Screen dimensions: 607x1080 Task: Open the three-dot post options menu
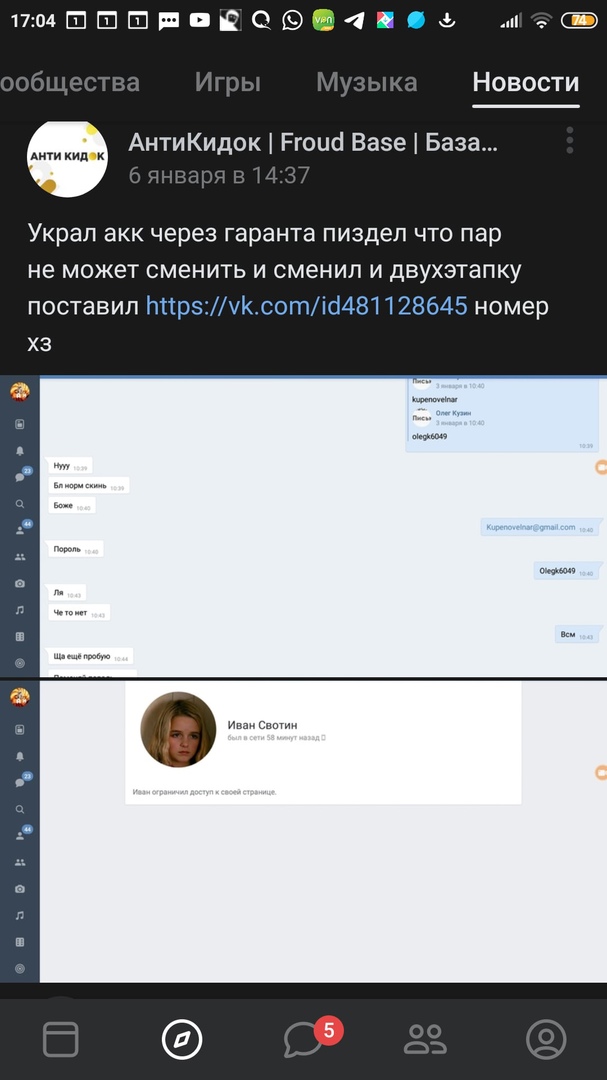pyautogui.click(x=569, y=141)
